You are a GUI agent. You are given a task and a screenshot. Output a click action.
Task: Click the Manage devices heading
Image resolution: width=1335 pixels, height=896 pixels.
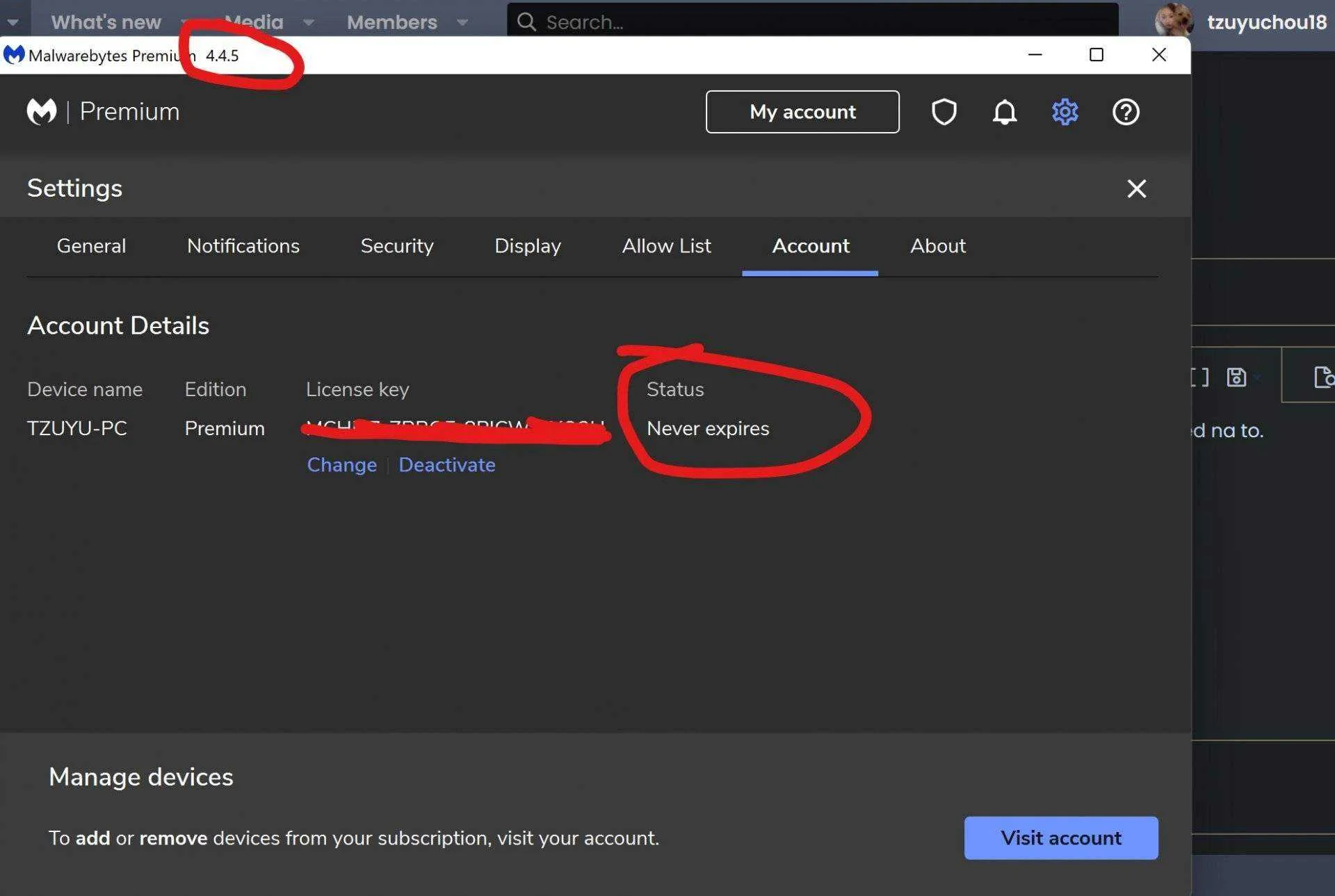[x=141, y=776]
